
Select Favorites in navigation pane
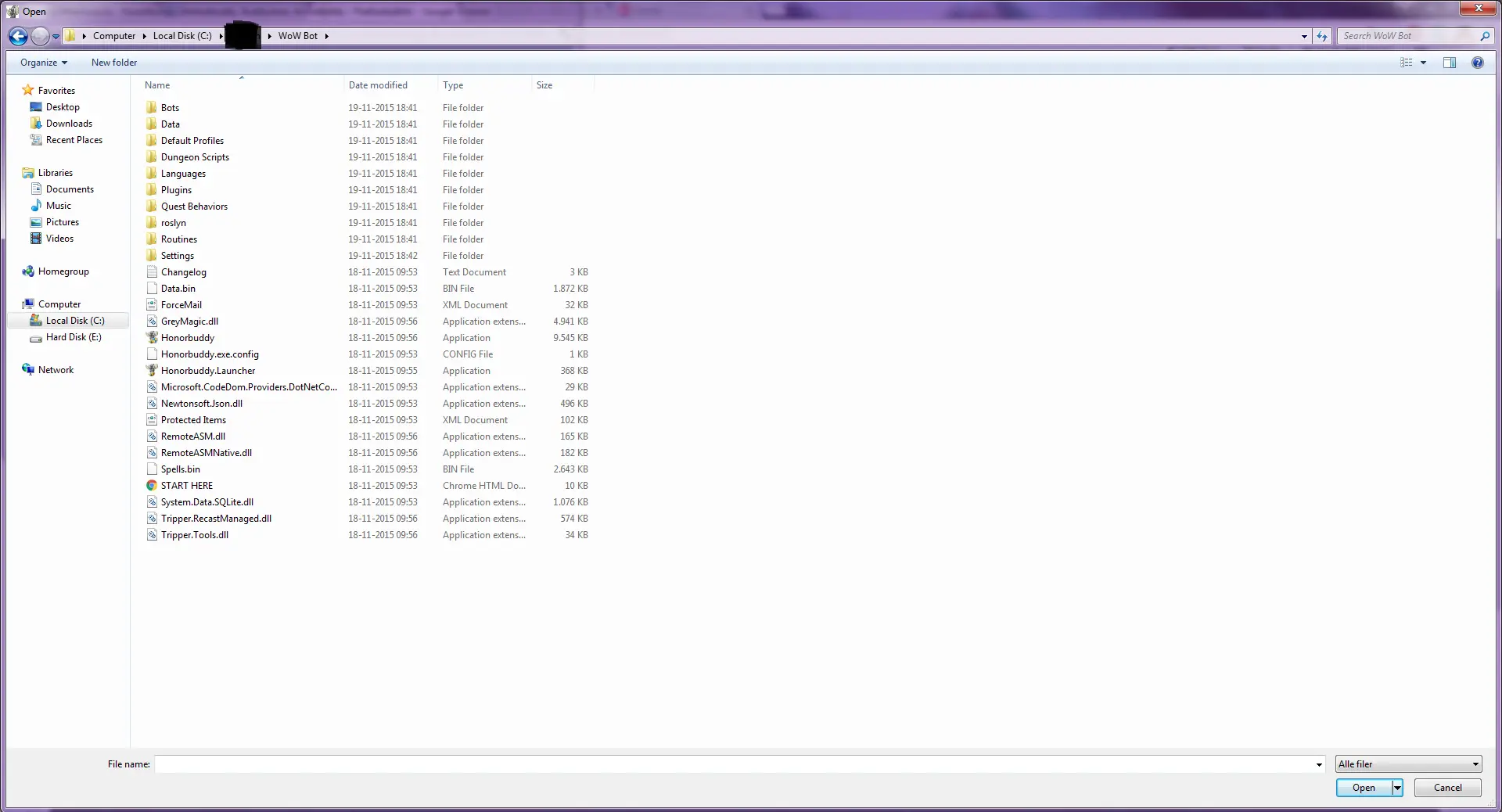56,91
